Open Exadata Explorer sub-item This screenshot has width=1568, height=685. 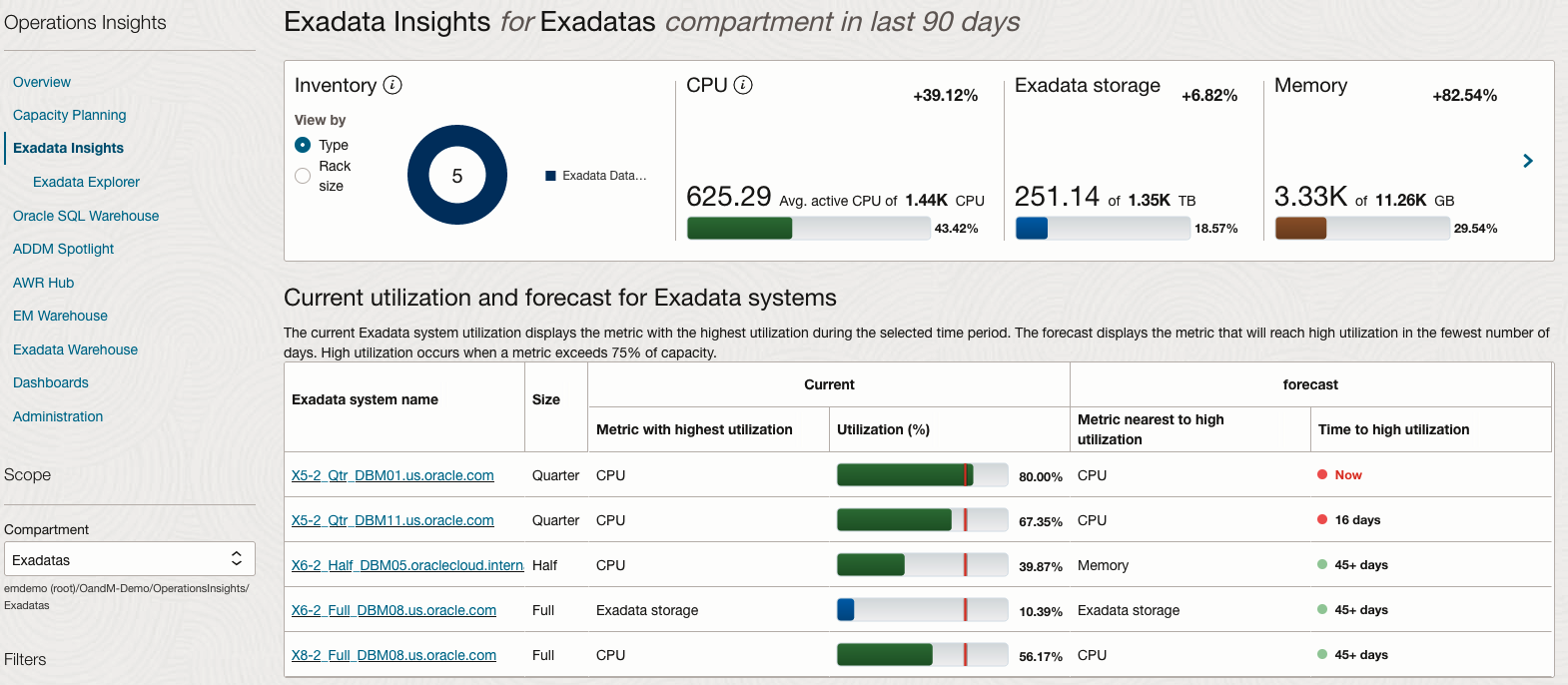pos(86,182)
